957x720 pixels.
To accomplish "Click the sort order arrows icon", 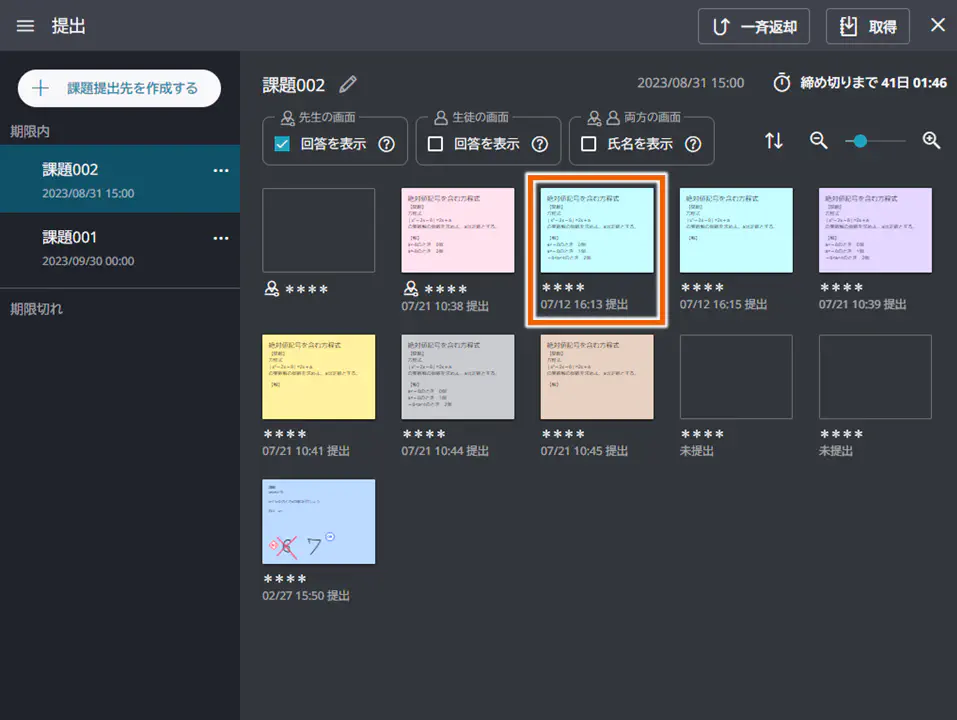I will pyautogui.click(x=774, y=141).
